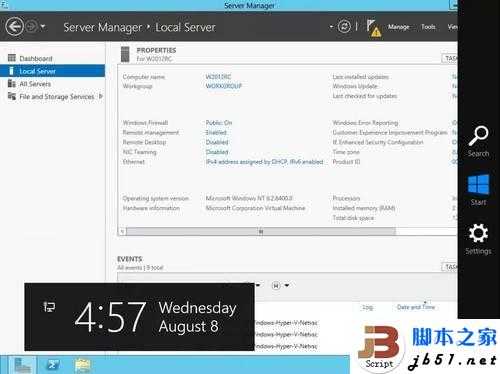Click the Ethernet IPv4 address DHCP link
500x374 pixels.
point(265,162)
